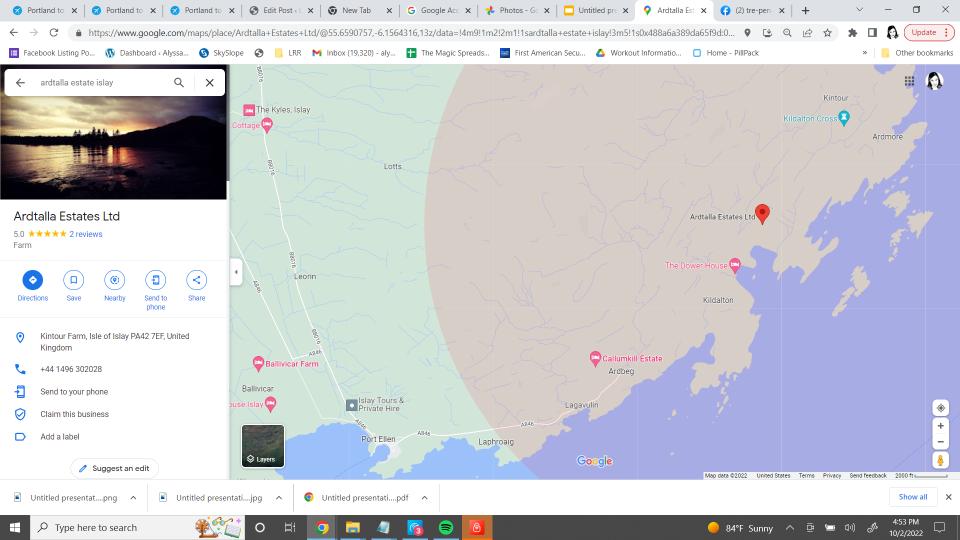Open Google account profile picture

934,81
